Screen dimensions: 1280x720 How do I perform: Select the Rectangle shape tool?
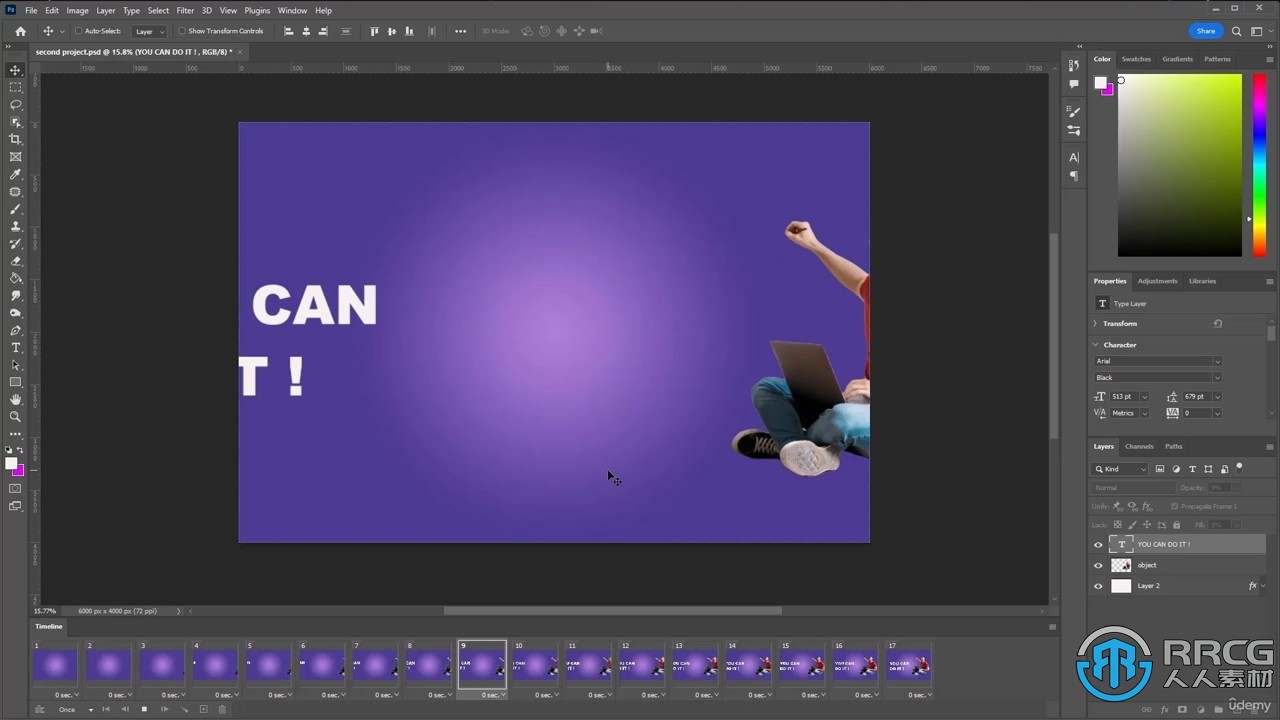pyautogui.click(x=15, y=382)
